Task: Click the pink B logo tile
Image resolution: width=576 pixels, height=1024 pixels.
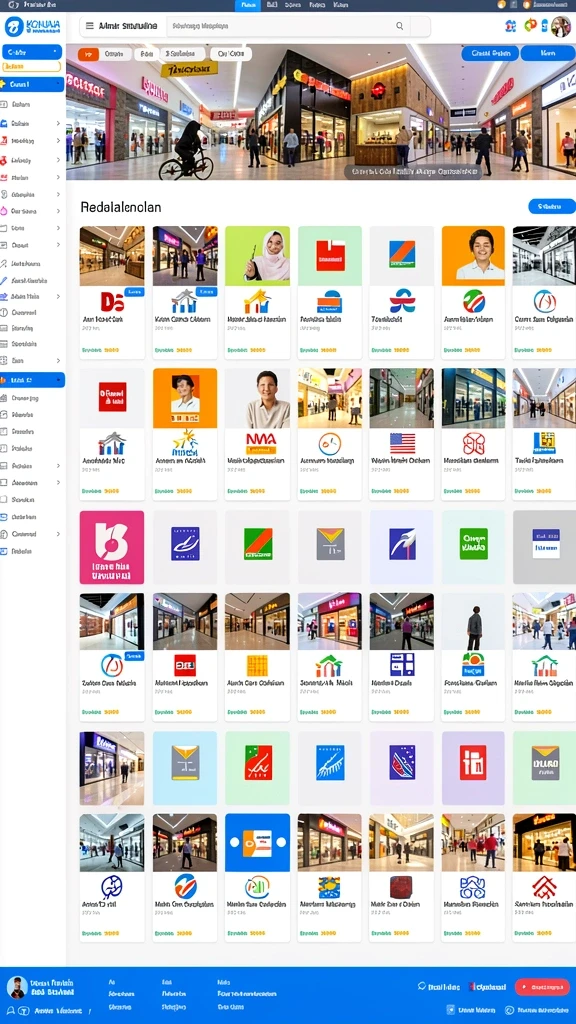Action: [112, 547]
